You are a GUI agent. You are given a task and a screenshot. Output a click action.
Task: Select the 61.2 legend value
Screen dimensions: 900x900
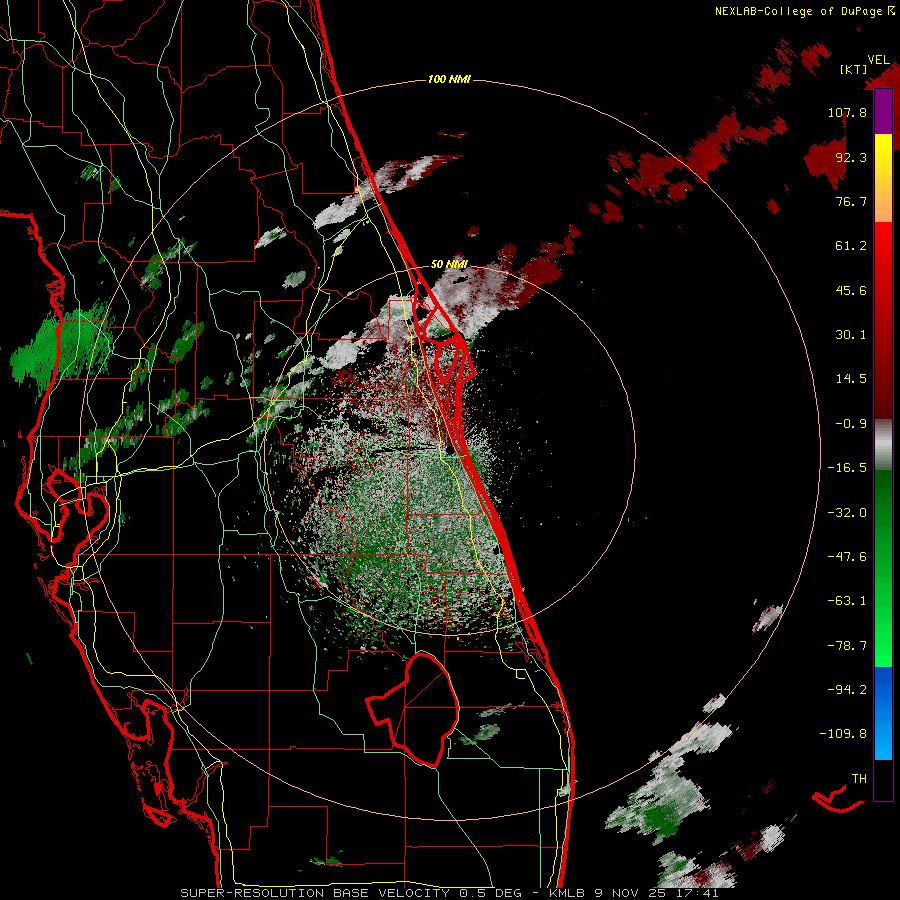tap(851, 246)
